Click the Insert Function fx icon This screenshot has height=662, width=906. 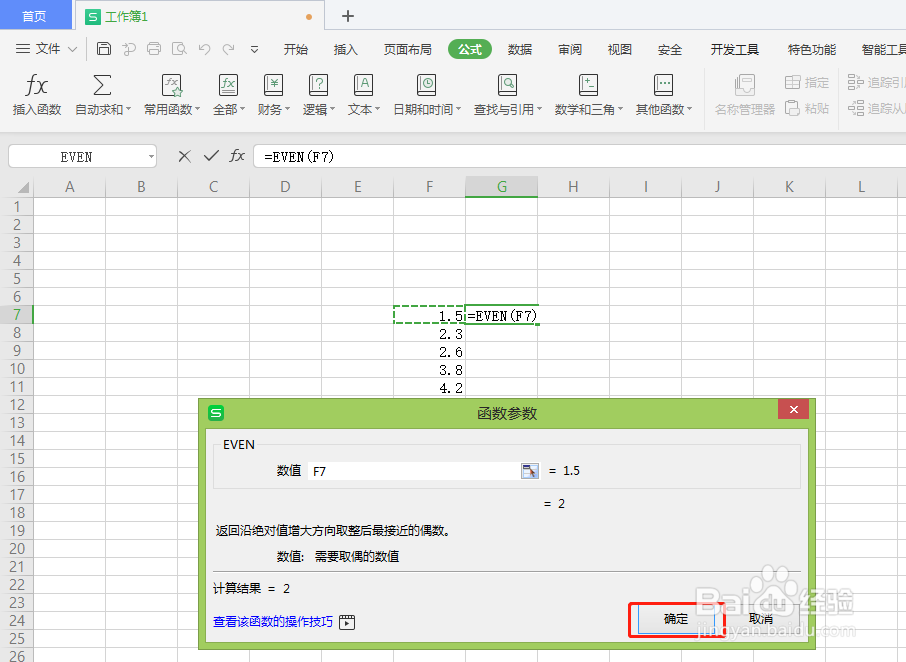tap(36, 85)
